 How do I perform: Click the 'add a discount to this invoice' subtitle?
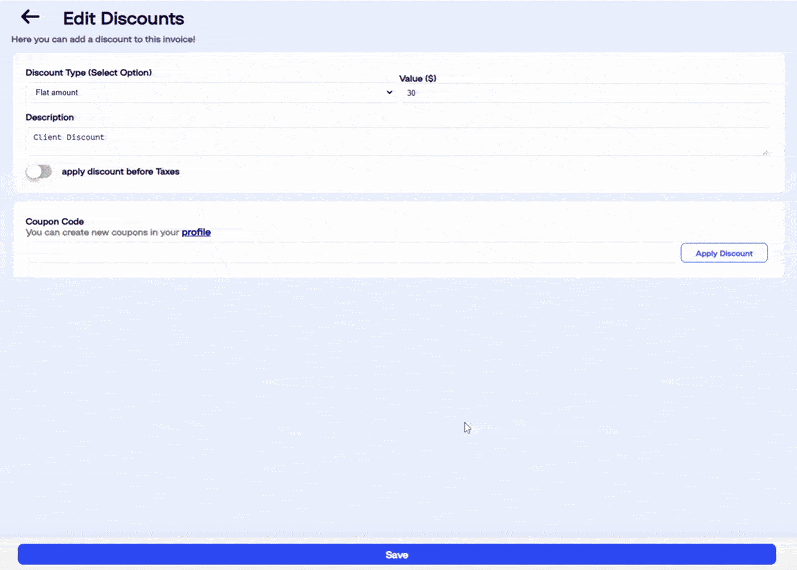[103, 39]
